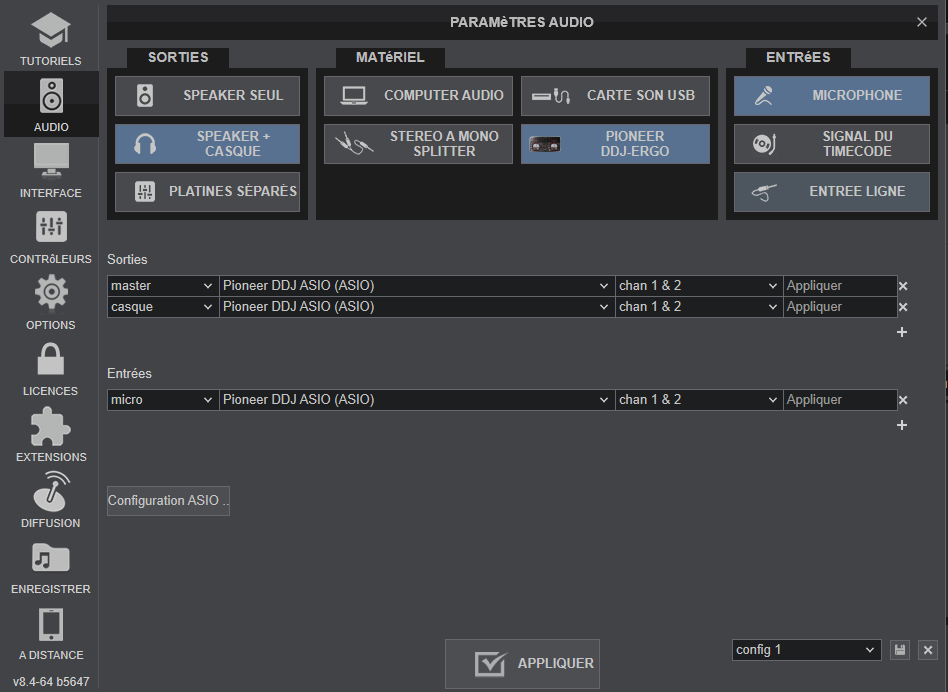This screenshot has width=948, height=692.
Task: Open the Extensions puzzle page
Action: point(50,434)
